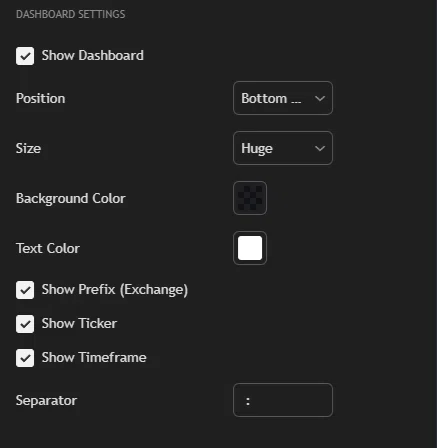Viewport: 437px width, 448px height.
Task: Open the white Text Color swatch
Action: coord(250,248)
